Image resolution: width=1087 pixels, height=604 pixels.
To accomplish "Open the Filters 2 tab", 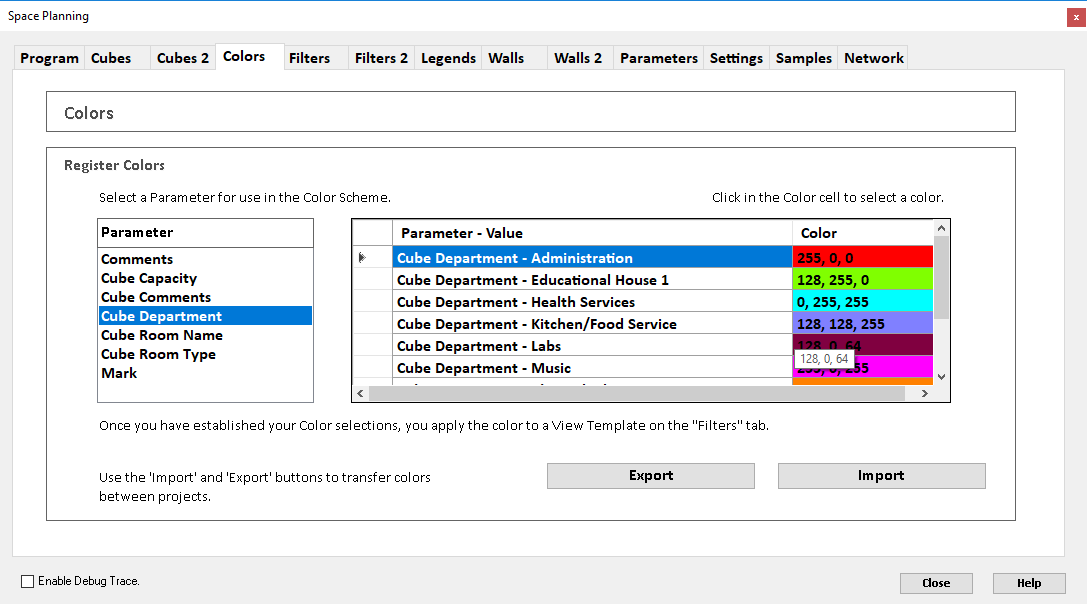I will point(381,58).
